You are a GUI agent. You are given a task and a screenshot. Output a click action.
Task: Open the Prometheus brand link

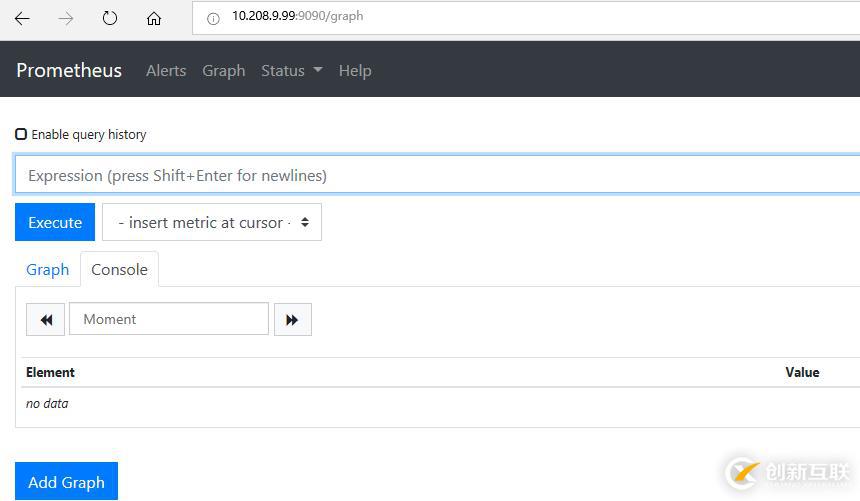pyautogui.click(x=69, y=70)
